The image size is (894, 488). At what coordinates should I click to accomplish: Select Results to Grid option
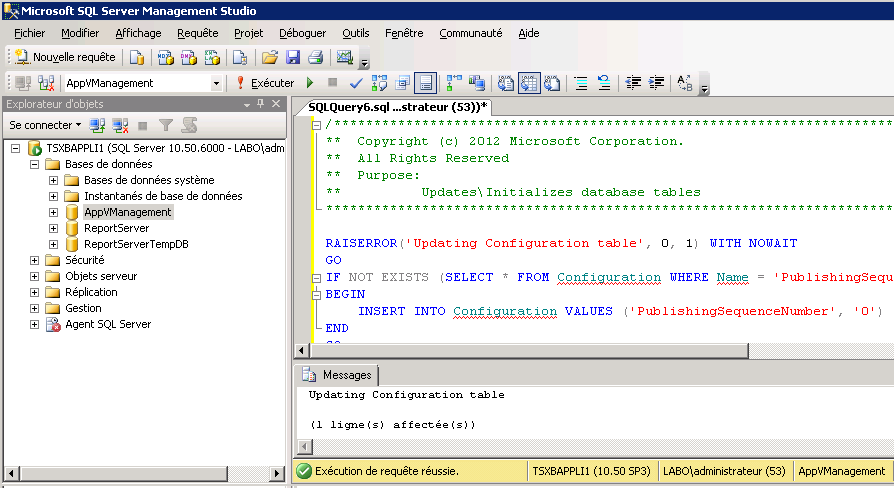(x=529, y=83)
